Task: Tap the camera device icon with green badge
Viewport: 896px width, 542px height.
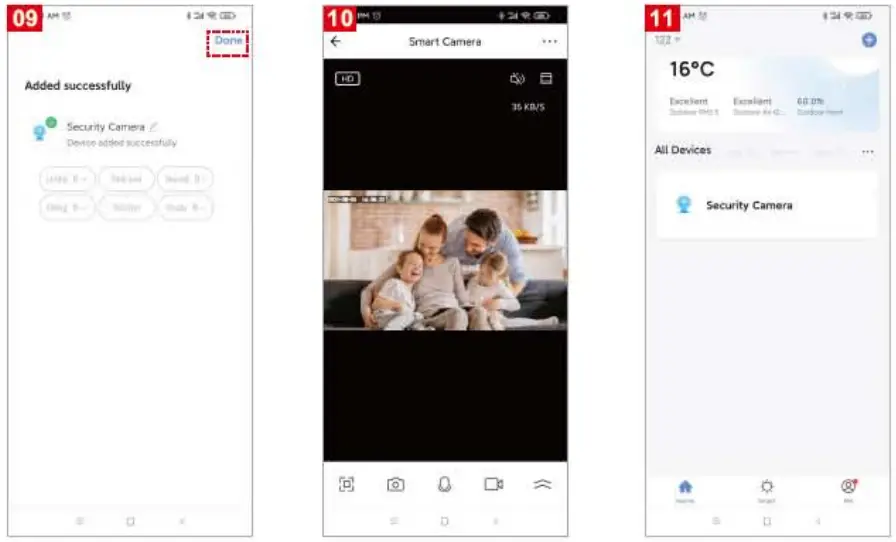Action: (44, 129)
